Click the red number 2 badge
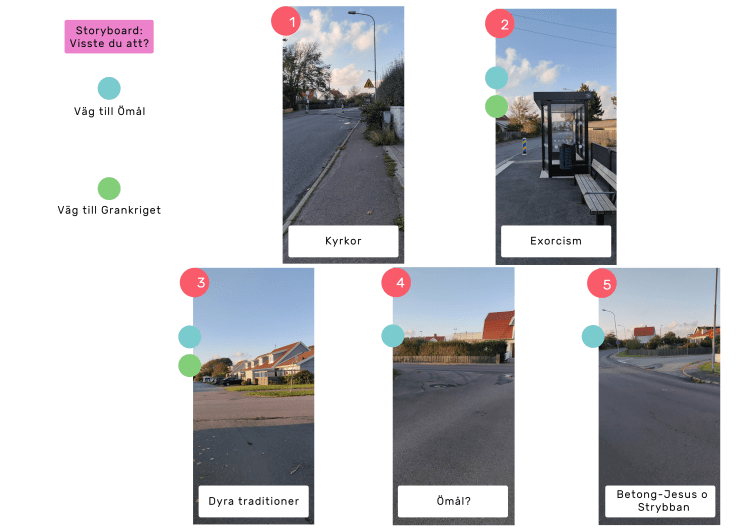The height and width of the screenshot is (530, 750). [x=500, y=24]
